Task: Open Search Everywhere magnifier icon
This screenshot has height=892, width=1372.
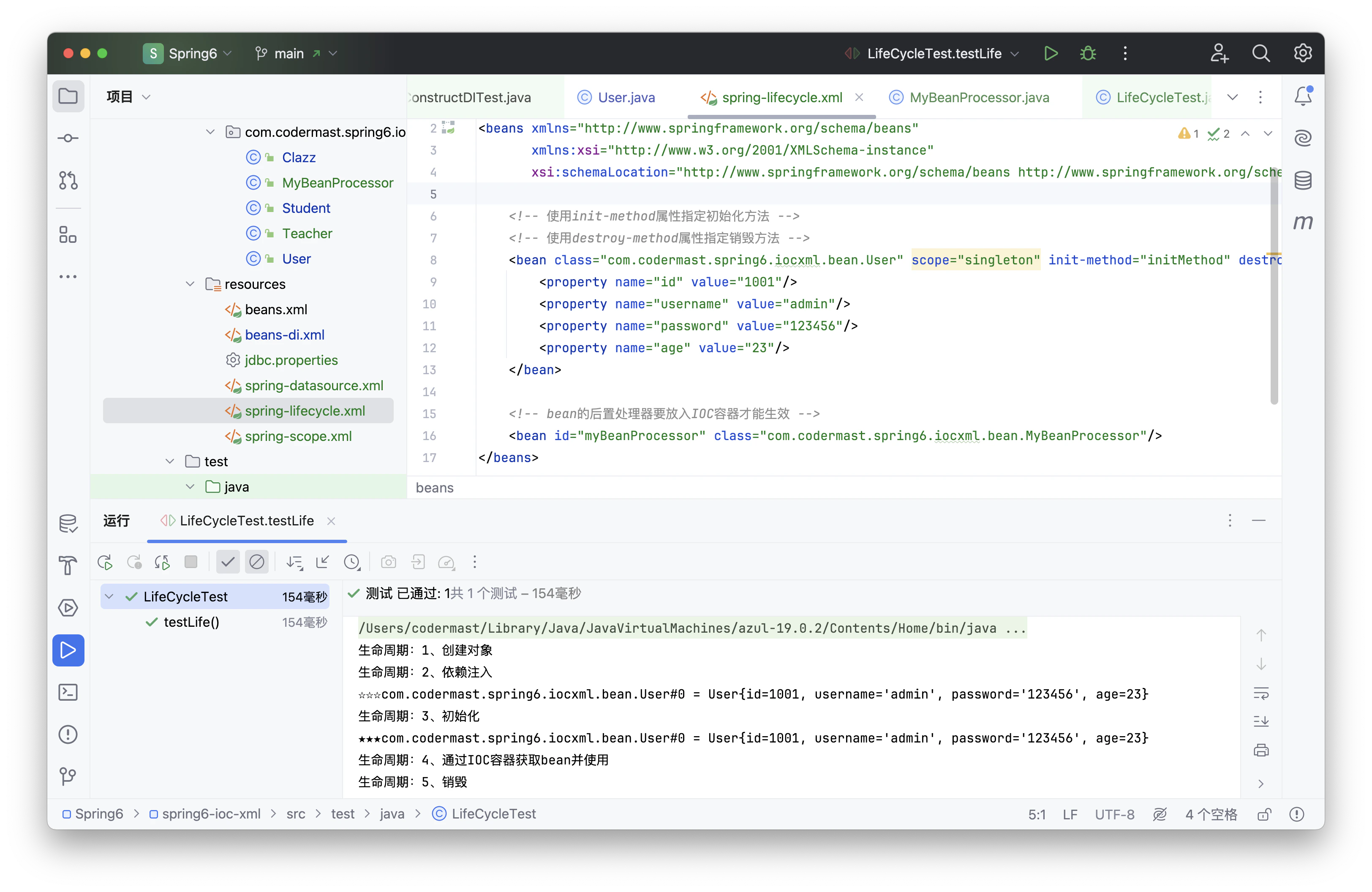Action: tap(1261, 54)
